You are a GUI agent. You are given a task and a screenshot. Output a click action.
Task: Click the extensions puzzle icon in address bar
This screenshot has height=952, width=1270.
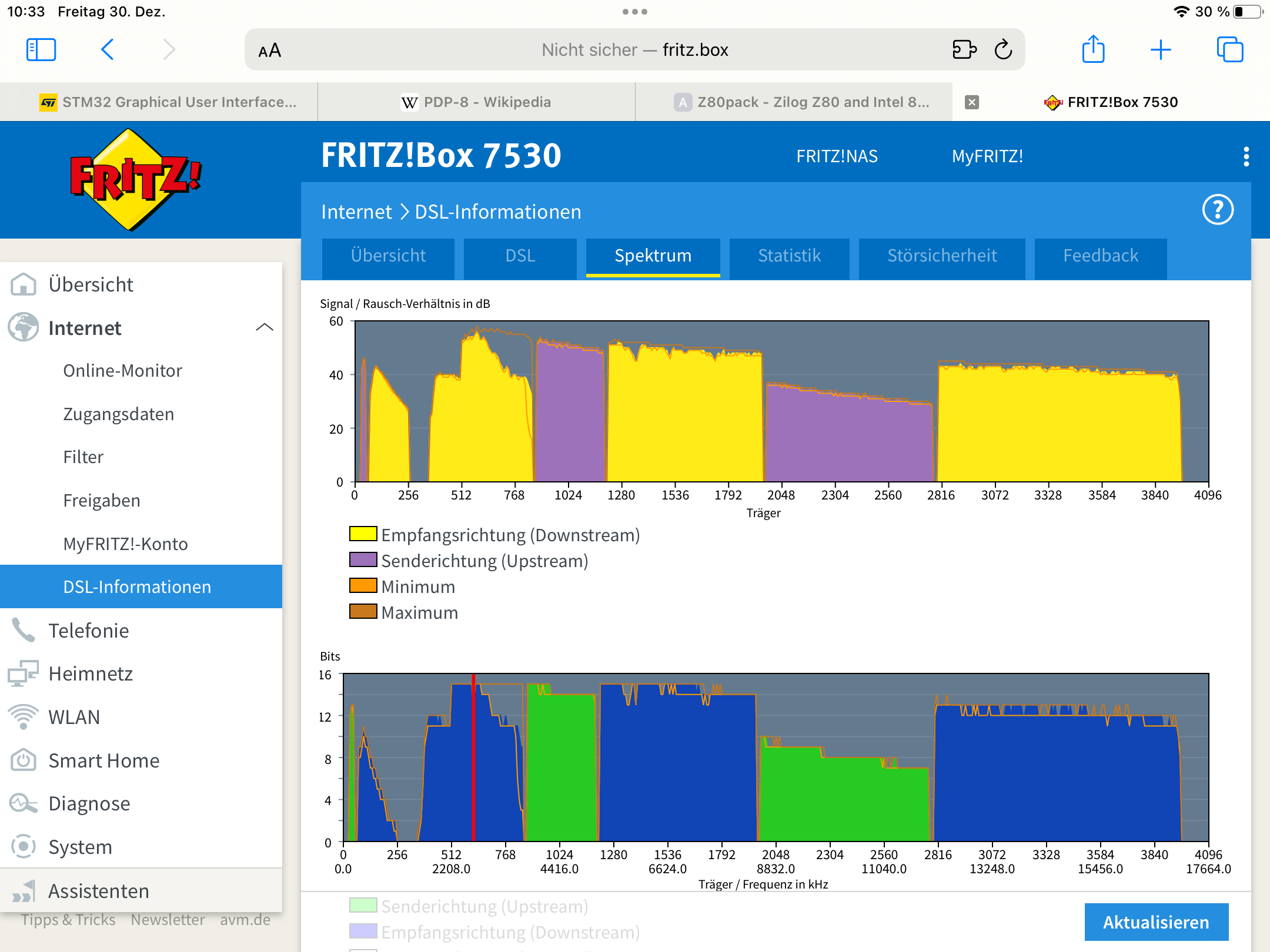[x=964, y=50]
